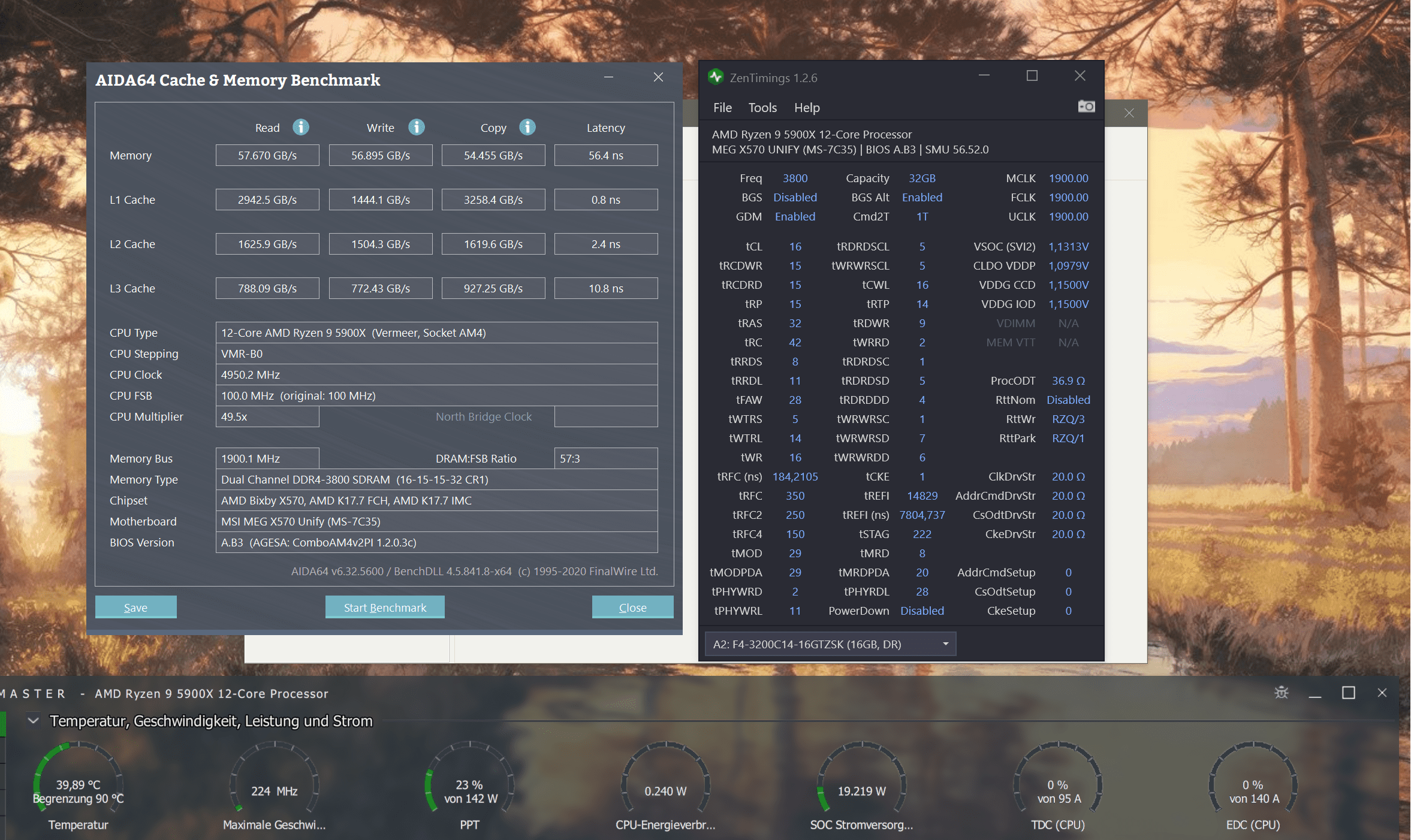Click the CPU Stepping VMR-B0 field

[436, 353]
